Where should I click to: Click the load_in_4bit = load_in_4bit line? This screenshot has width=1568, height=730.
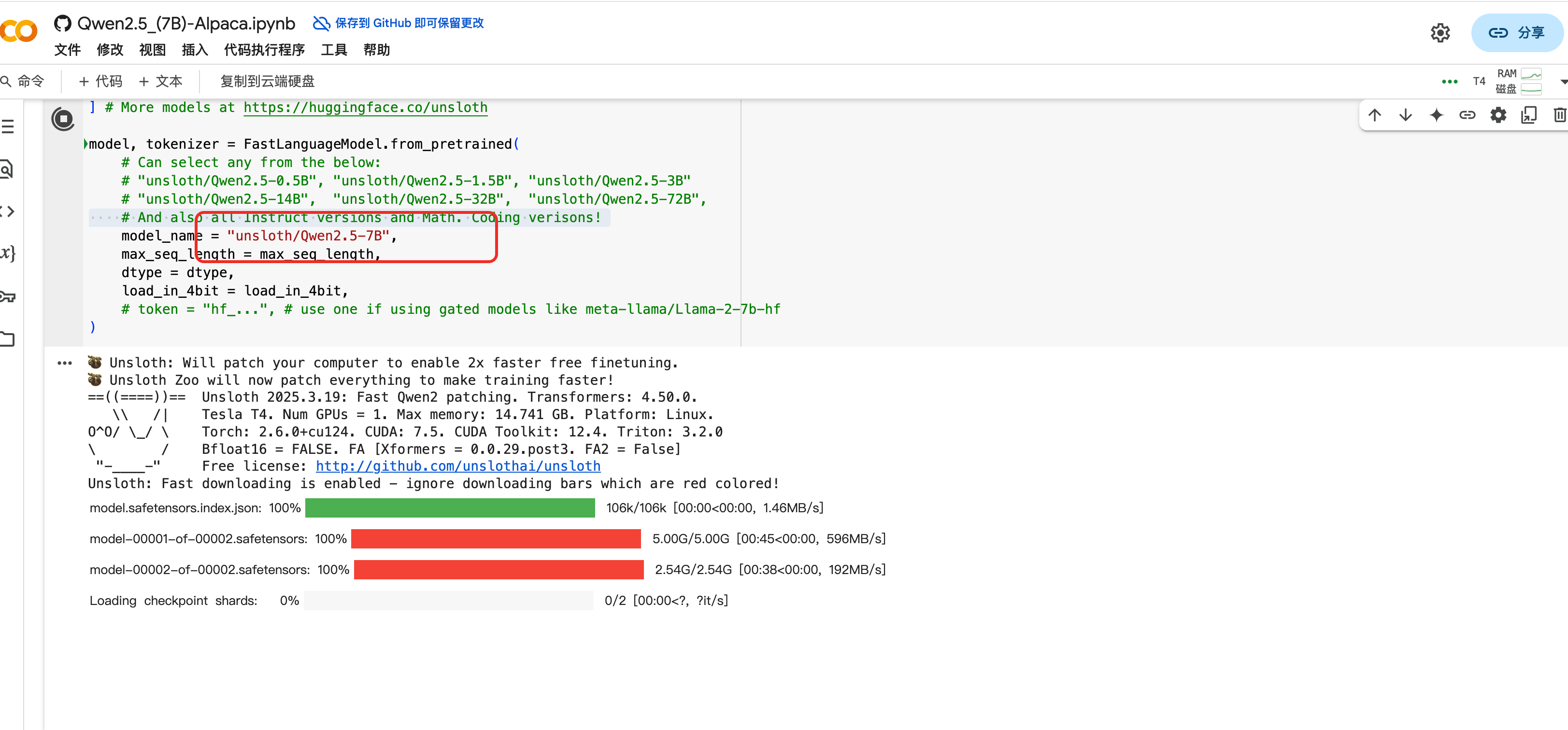click(x=235, y=291)
